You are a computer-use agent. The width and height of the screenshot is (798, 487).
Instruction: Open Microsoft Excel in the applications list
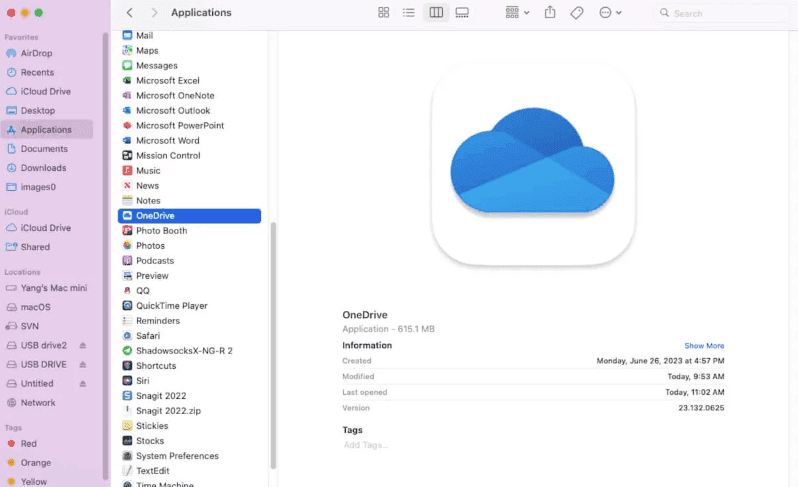pyautogui.click(x=167, y=81)
